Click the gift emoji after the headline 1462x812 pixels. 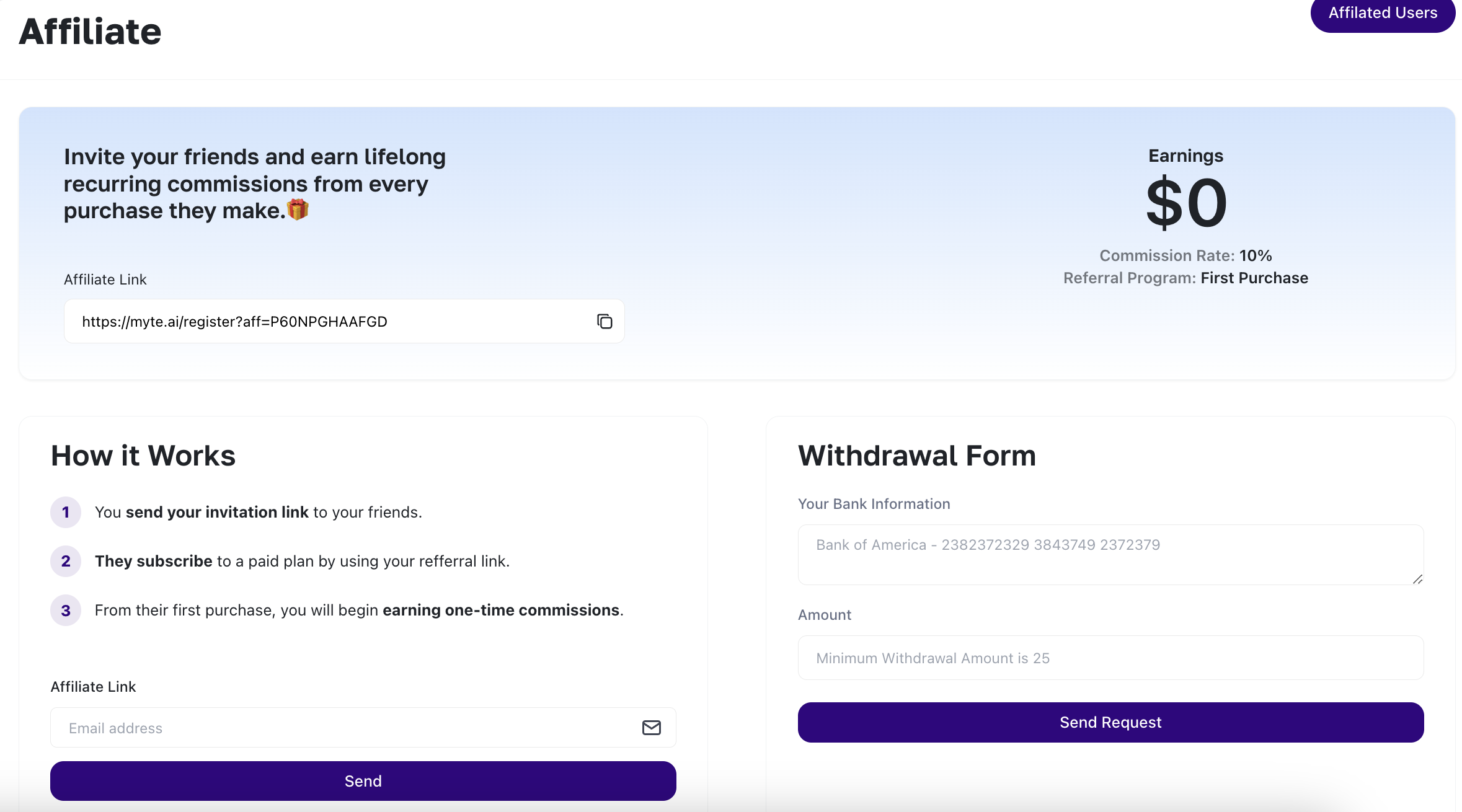click(x=298, y=210)
